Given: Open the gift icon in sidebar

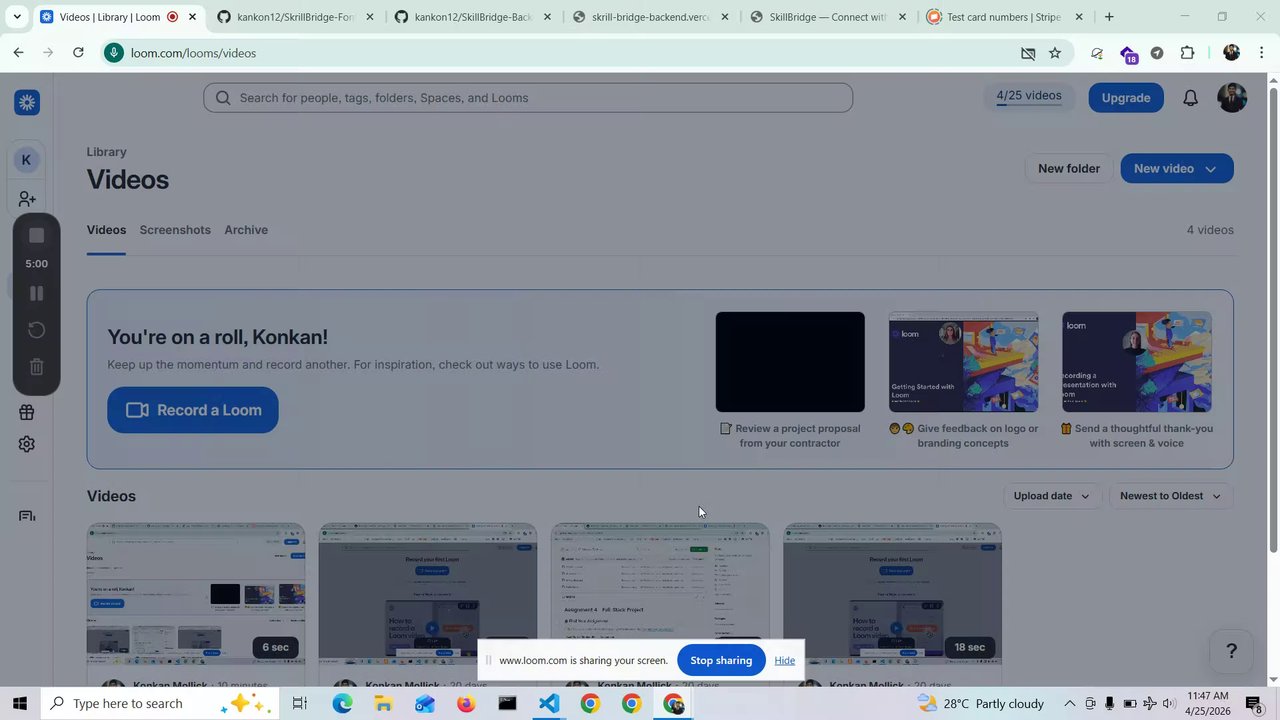Looking at the screenshot, I should click(x=27, y=412).
